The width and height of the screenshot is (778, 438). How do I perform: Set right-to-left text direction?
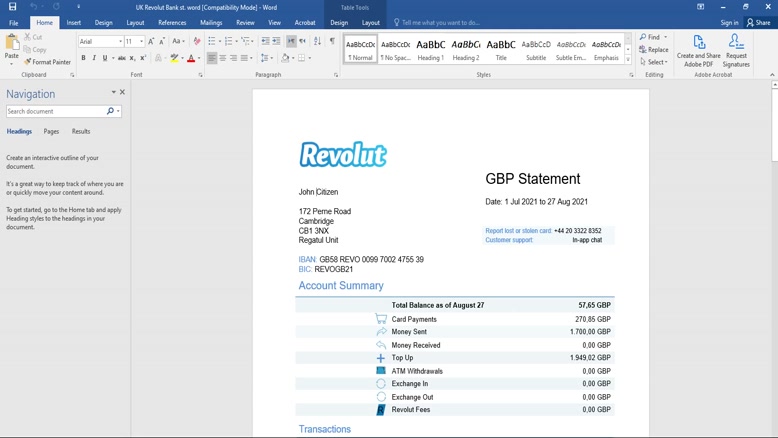coord(302,41)
